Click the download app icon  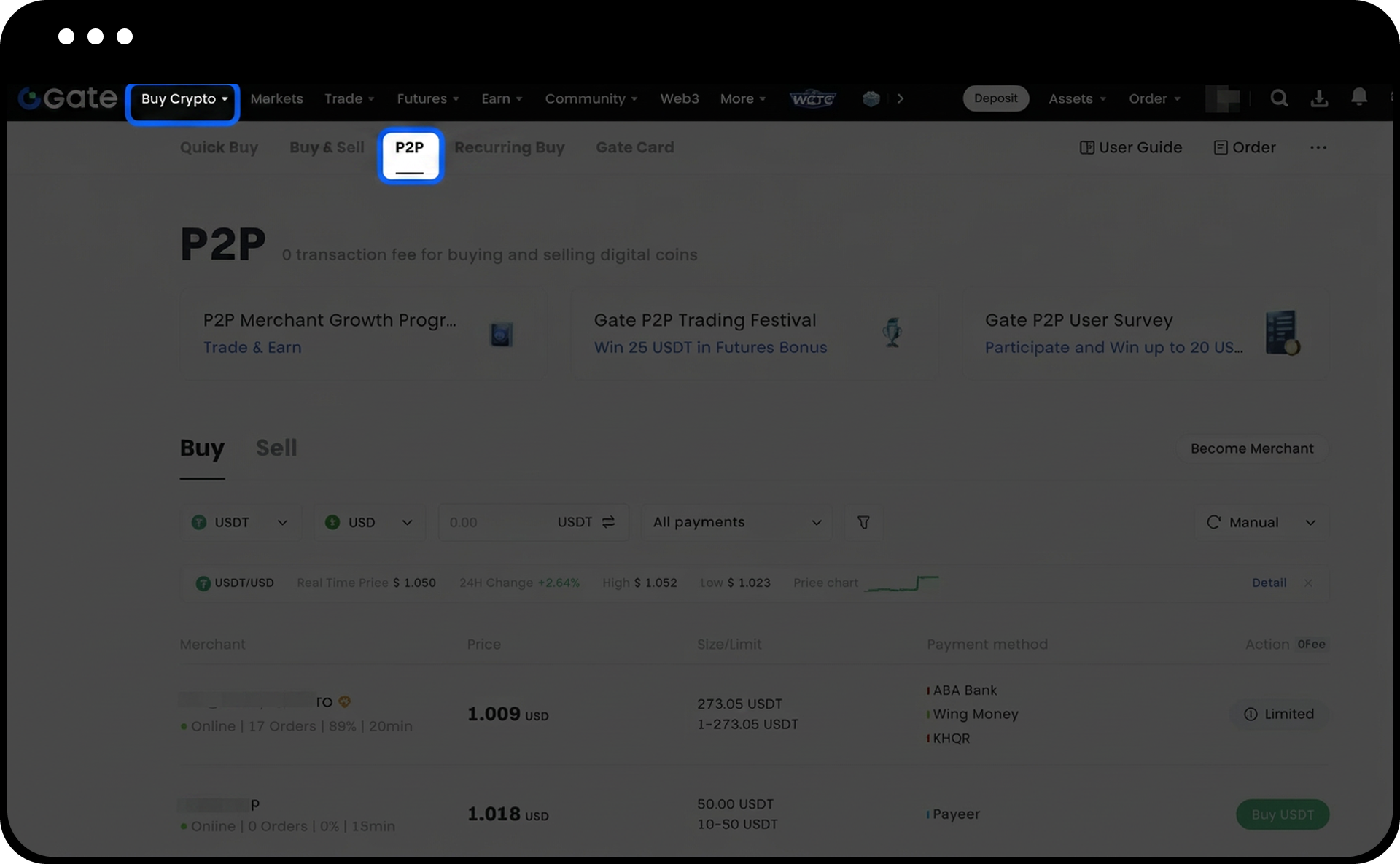[x=1319, y=98]
